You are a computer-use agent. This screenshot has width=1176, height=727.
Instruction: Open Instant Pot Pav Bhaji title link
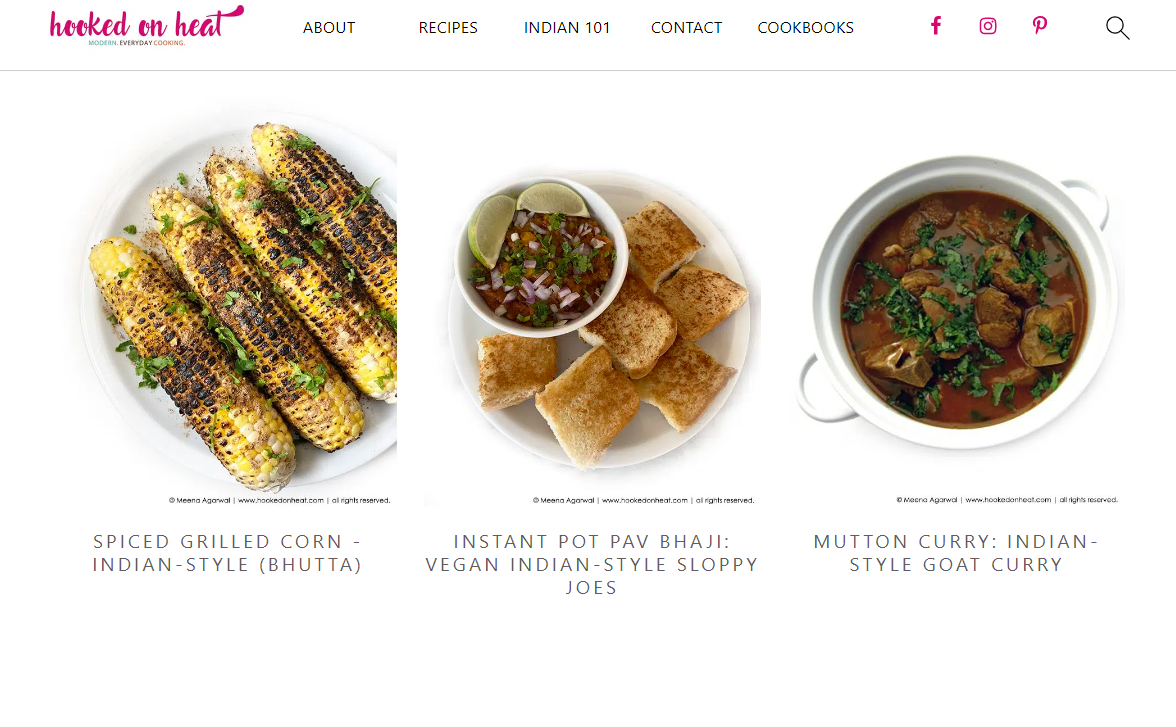pos(592,564)
